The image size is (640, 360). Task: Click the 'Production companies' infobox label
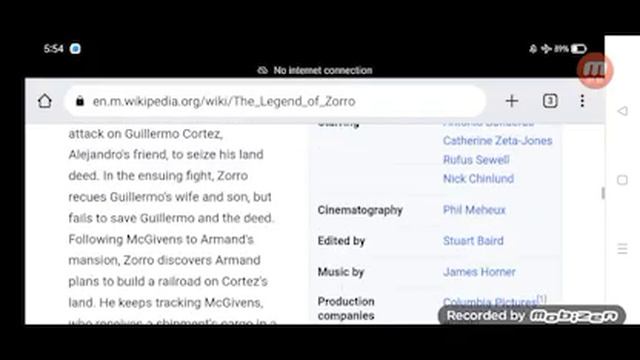pyautogui.click(x=346, y=308)
